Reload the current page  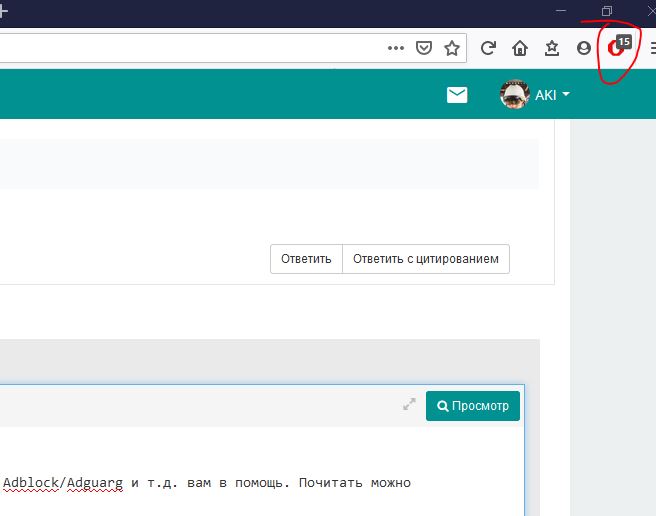[488, 47]
